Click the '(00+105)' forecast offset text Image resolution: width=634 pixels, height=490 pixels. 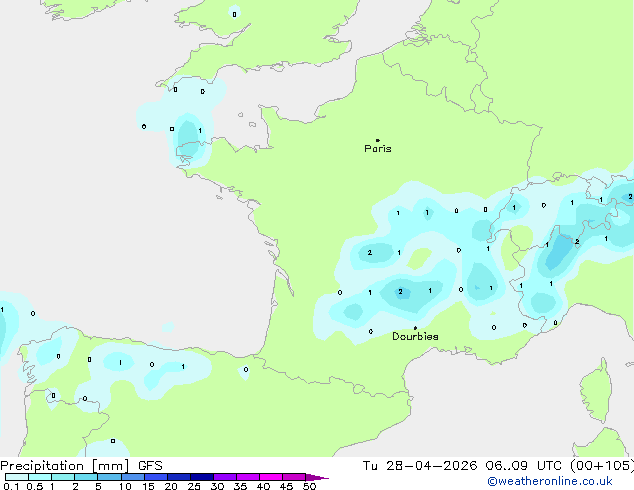click(602, 466)
